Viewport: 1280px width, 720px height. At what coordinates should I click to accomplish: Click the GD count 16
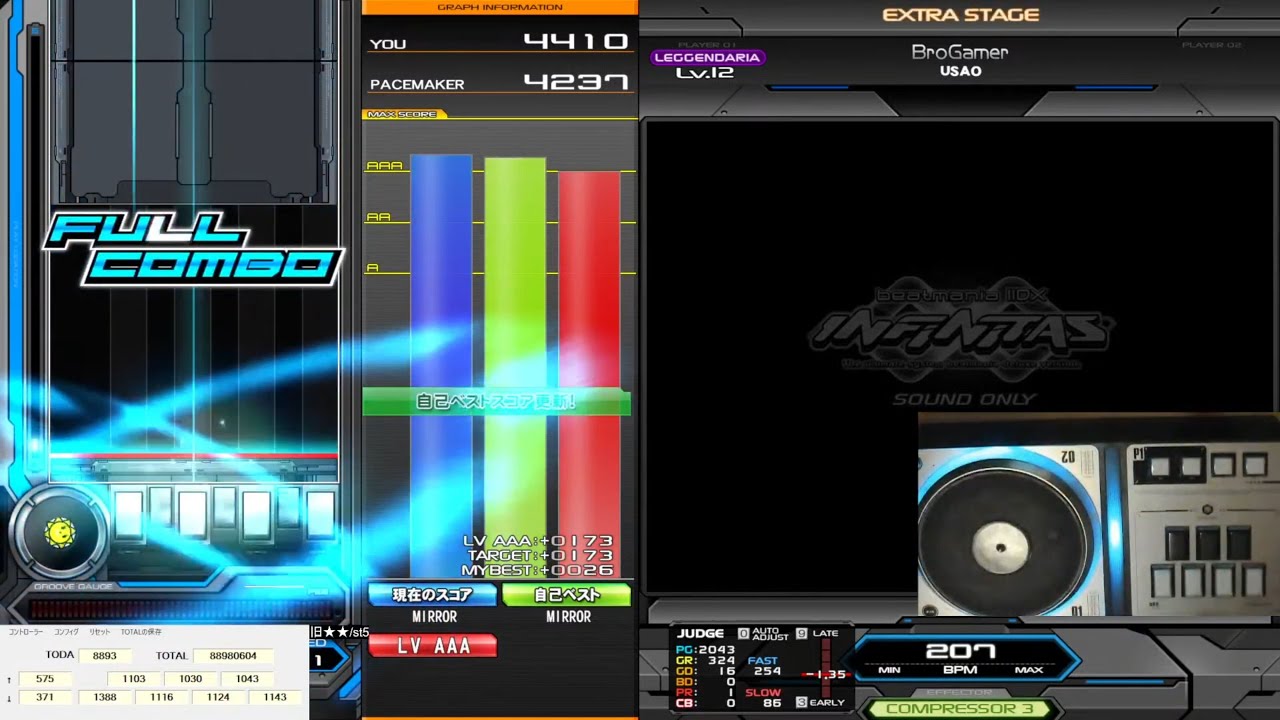click(726, 672)
